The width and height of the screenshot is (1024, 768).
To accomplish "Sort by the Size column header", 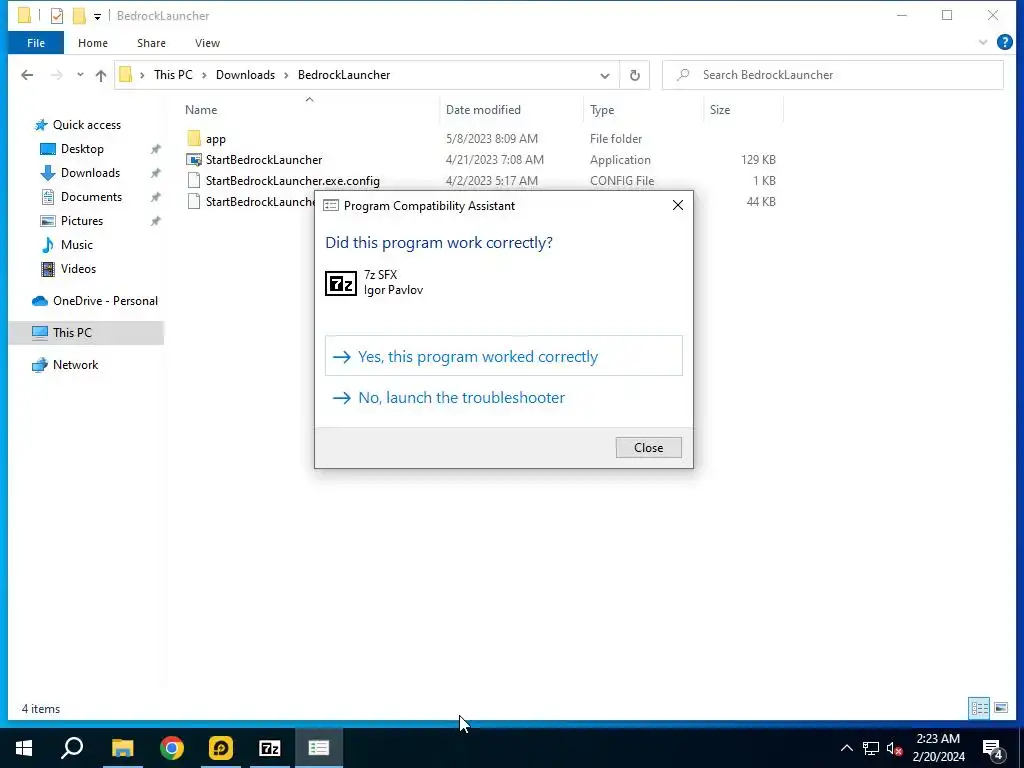I will point(720,110).
